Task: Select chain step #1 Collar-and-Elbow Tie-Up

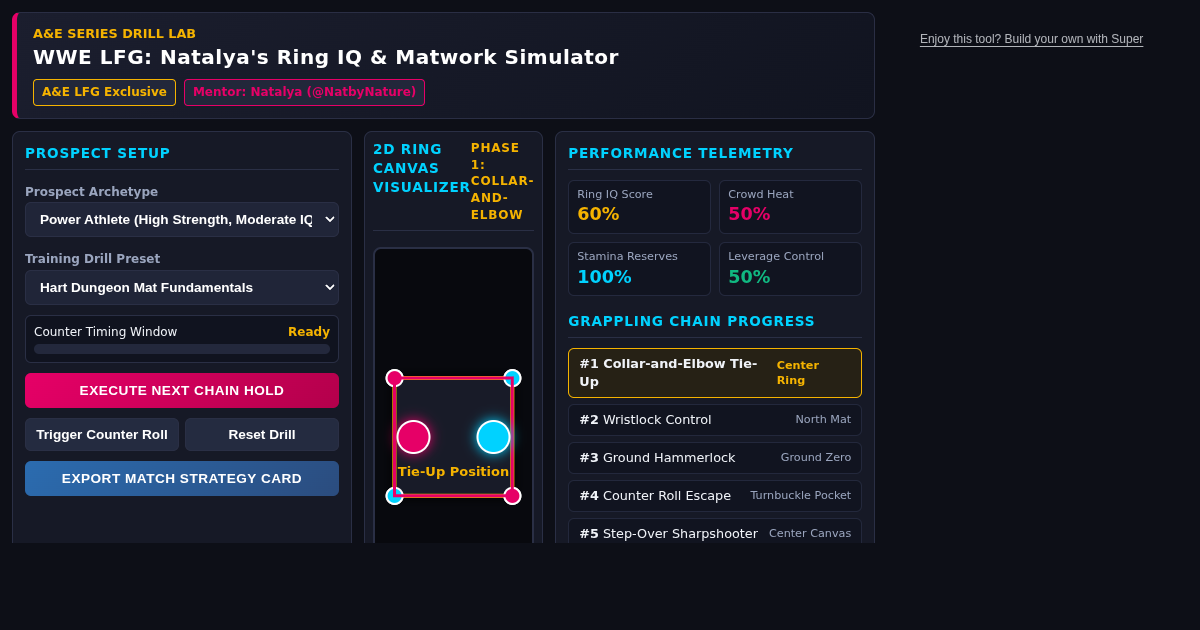Action: pyautogui.click(x=715, y=373)
